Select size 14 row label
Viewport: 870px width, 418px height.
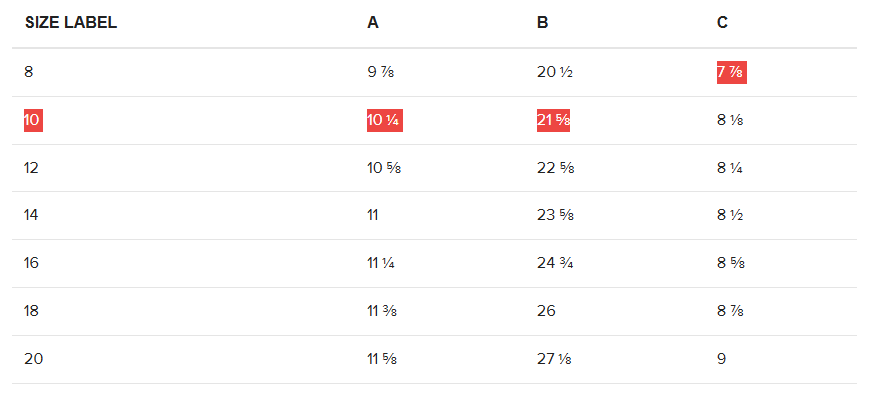click(x=31, y=215)
